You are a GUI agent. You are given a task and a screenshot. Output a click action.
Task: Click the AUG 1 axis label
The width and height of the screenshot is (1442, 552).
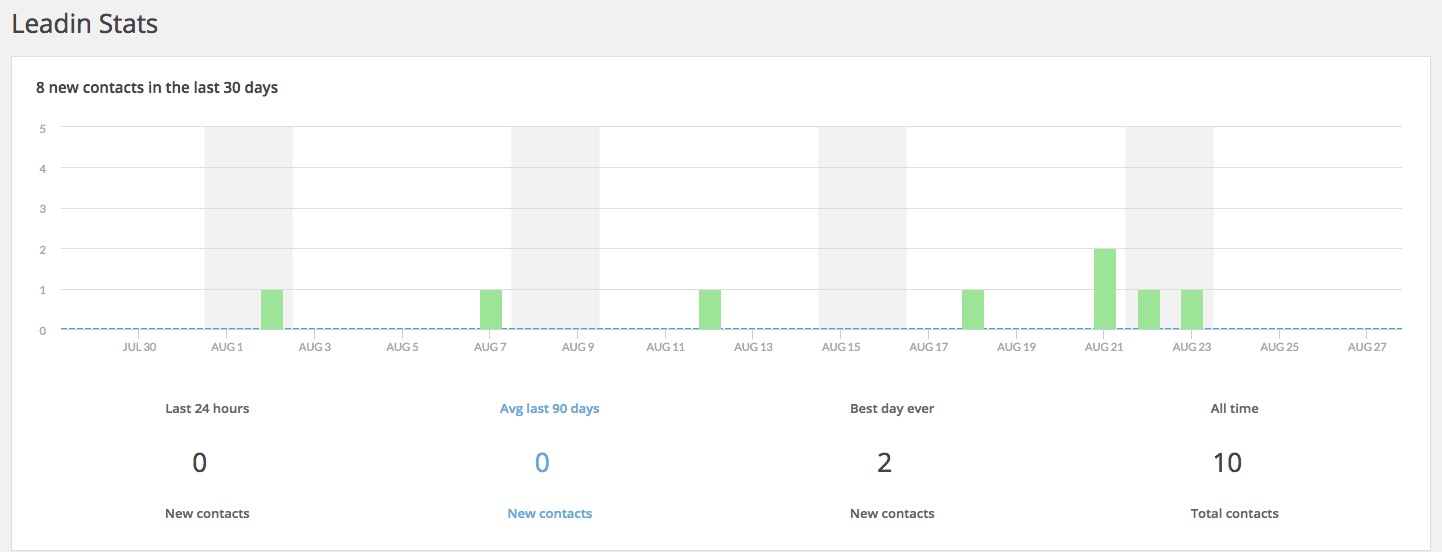[x=227, y=348]
